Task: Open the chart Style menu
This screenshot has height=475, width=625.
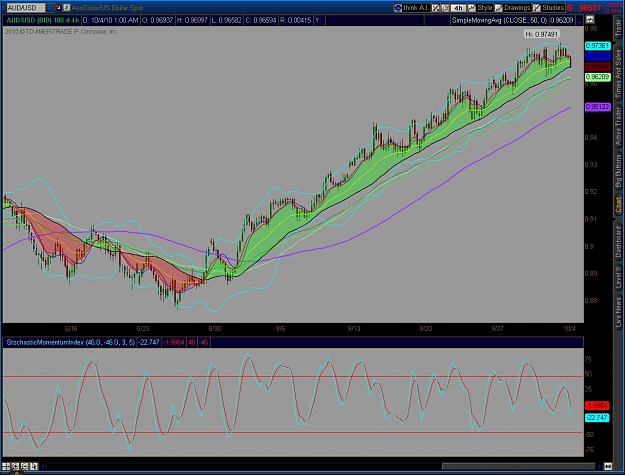Action: (x=481, y=8)
